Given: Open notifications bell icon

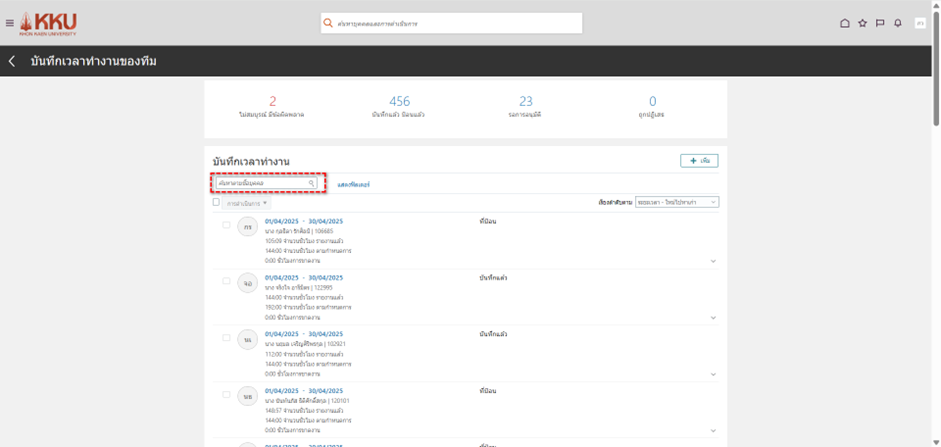Looking at the screenshot, I should (898, 23).
